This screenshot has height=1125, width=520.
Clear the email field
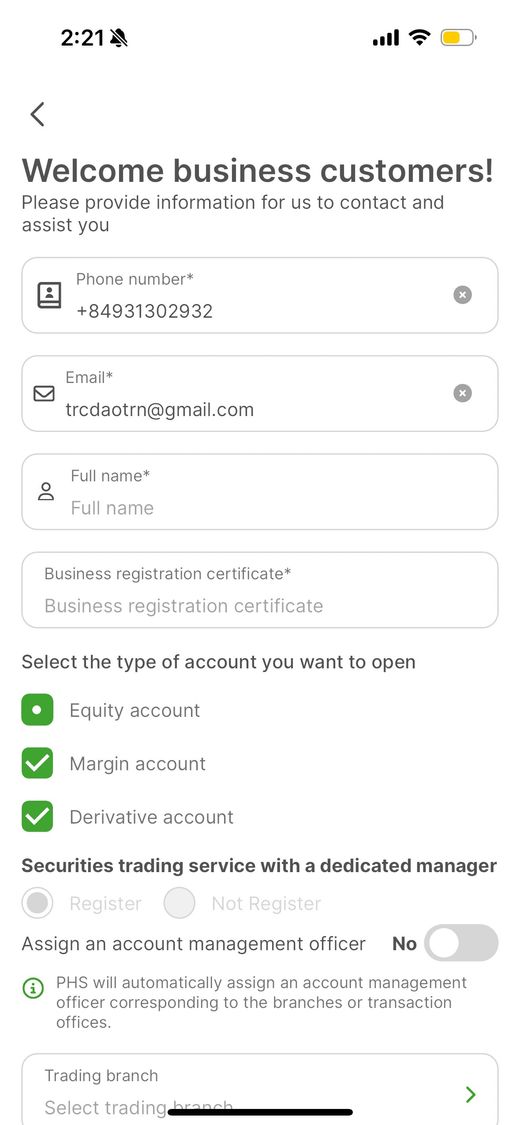point(463,393)
